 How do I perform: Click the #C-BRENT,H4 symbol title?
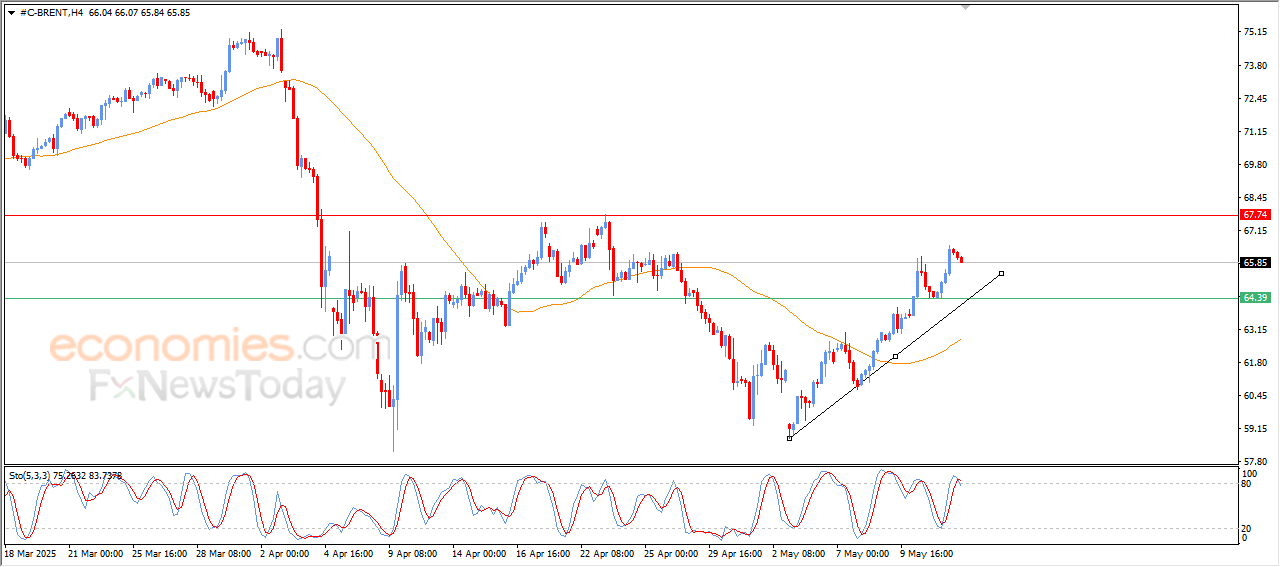[51, 13]
